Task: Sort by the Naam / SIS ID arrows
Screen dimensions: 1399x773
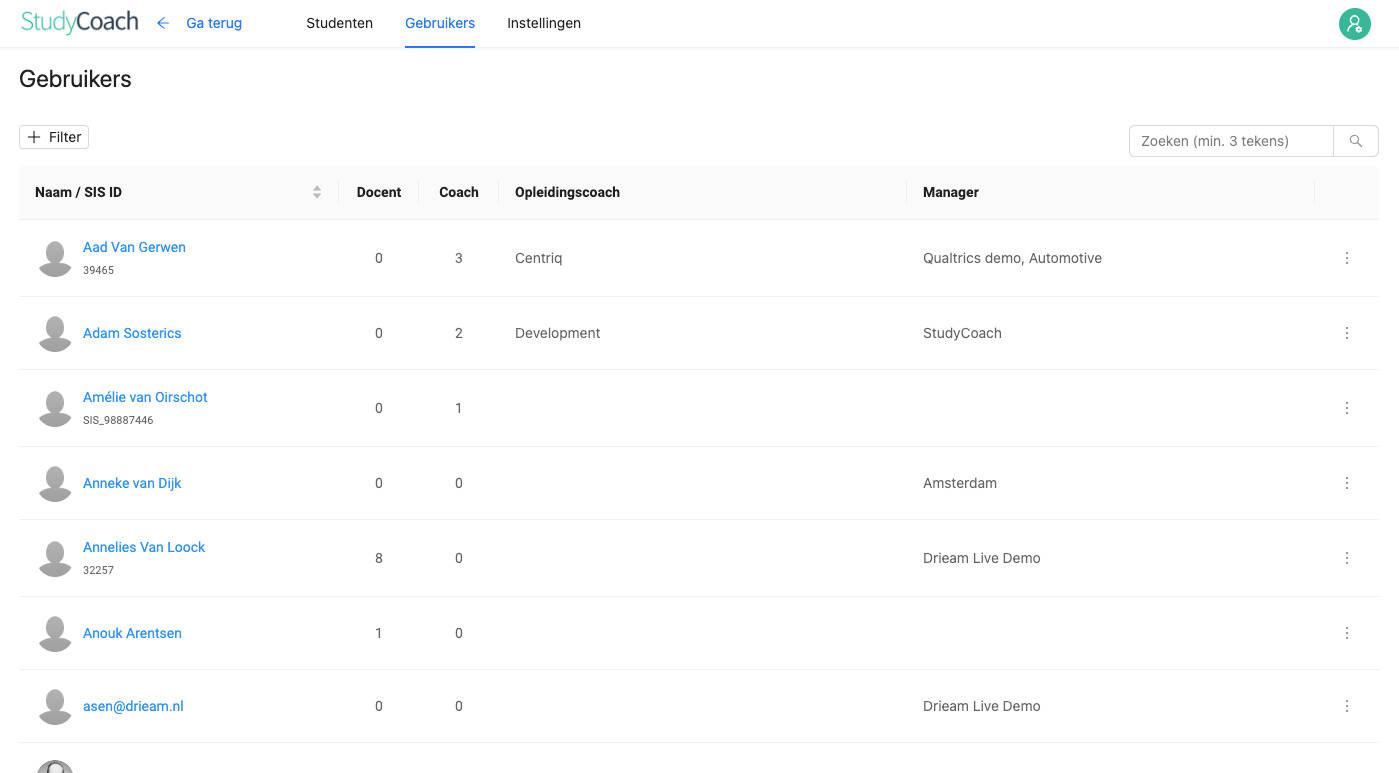Action: [317, 192]
